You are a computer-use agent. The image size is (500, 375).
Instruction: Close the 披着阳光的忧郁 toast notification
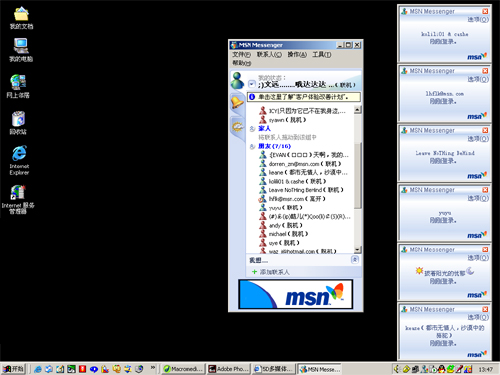pos(485,249)
